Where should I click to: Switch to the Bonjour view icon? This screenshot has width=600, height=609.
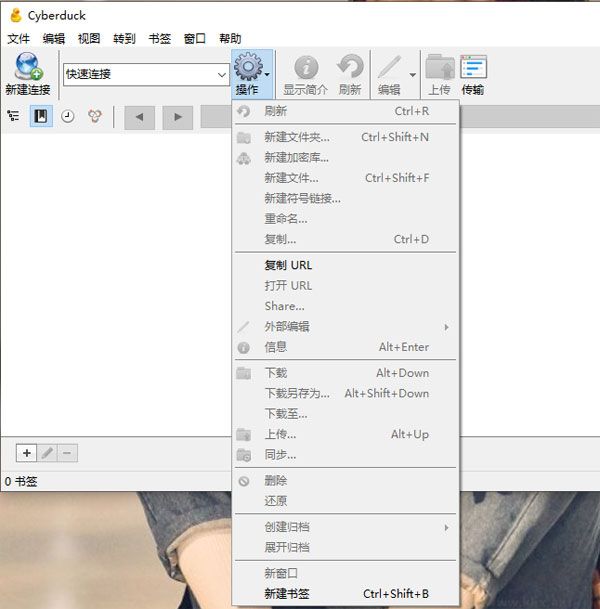(95, 116)
